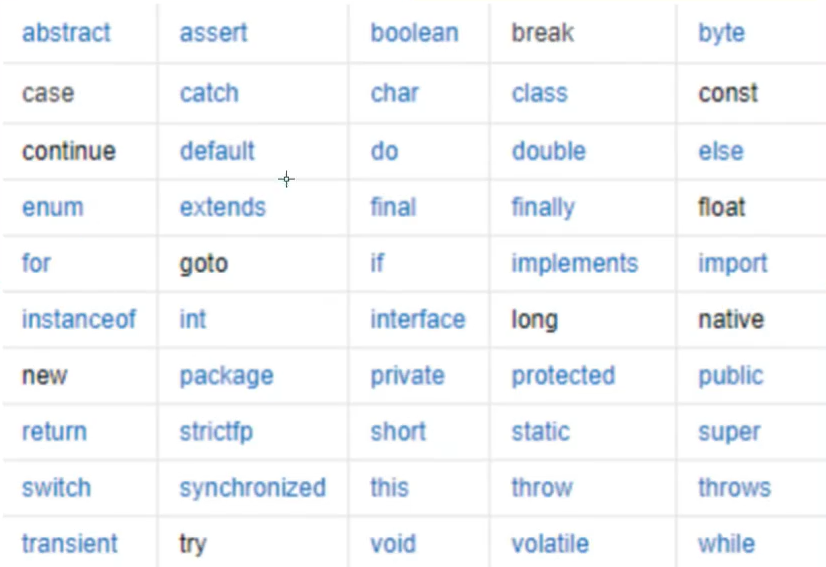This screenshot has width=826, height=567.
Task: Open the catch keyword link
Action: pos(209,93)
